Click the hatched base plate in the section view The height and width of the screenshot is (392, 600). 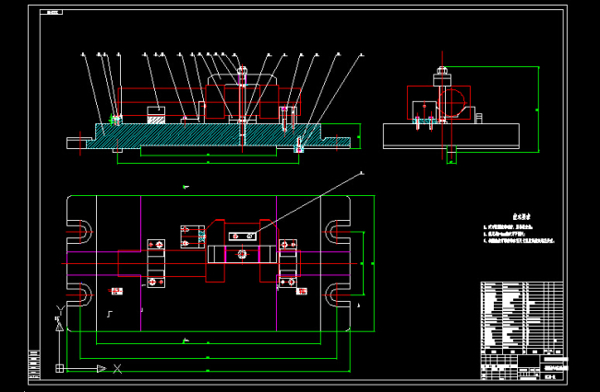(218, 135)
